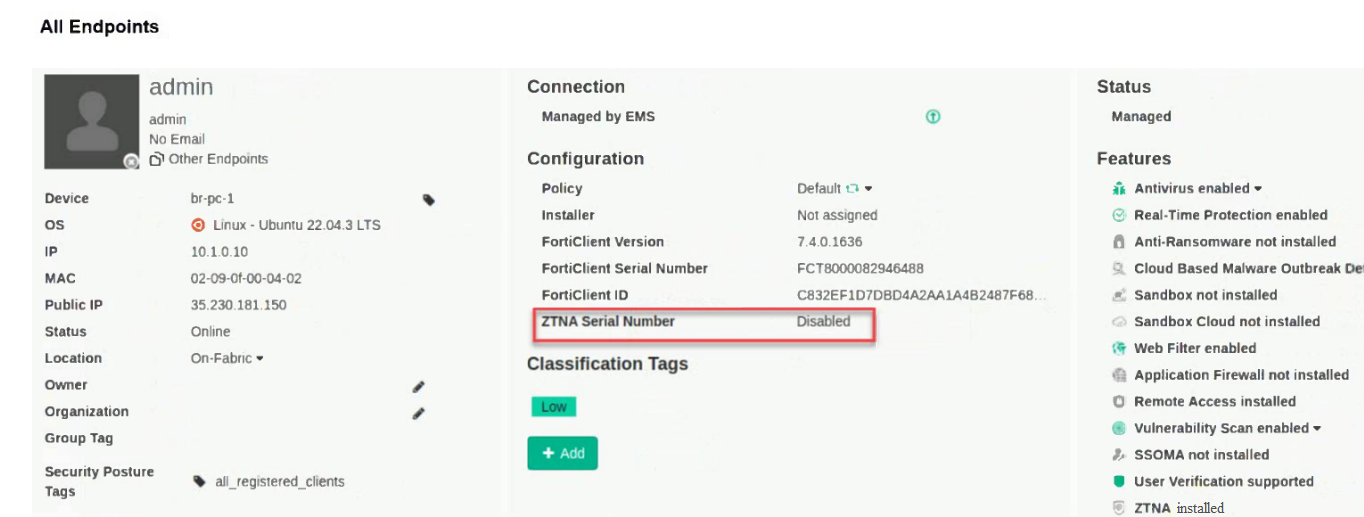1364x517 pixels.
Task: Click the Ubuntu OS logo icon
Action: click(198, 225)
